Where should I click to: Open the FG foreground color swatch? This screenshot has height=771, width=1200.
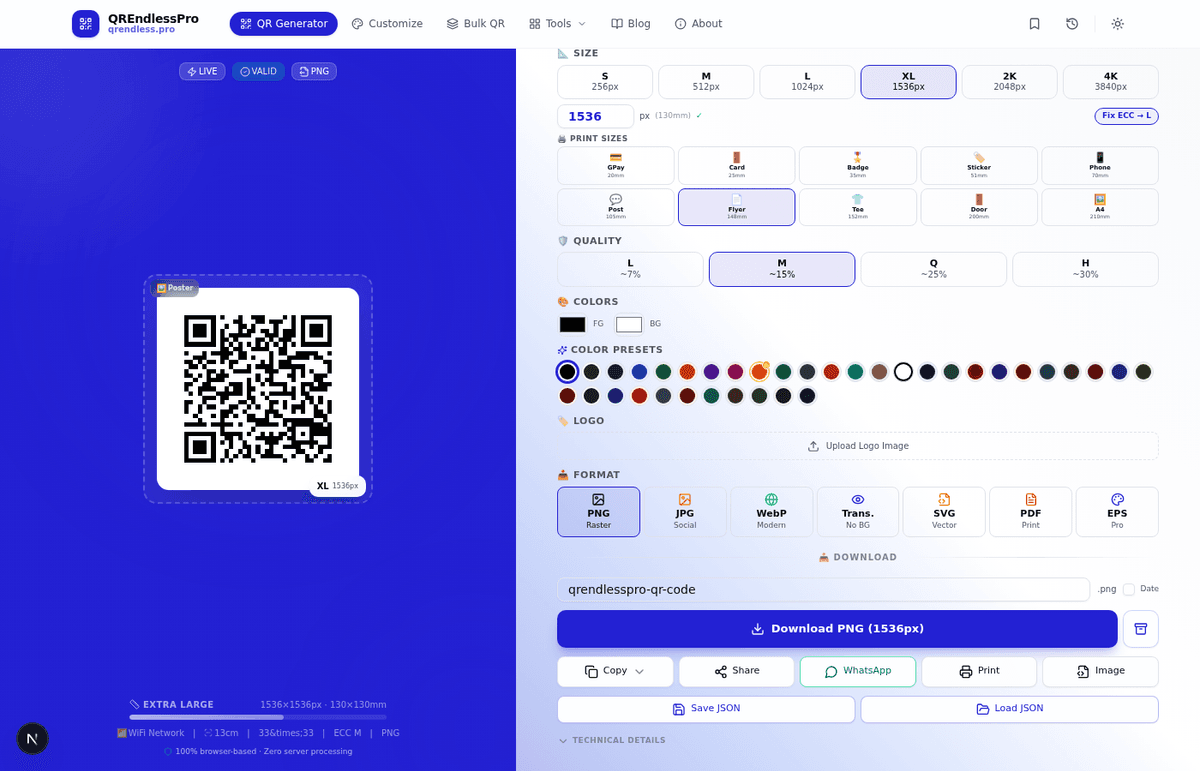point(572,324)
